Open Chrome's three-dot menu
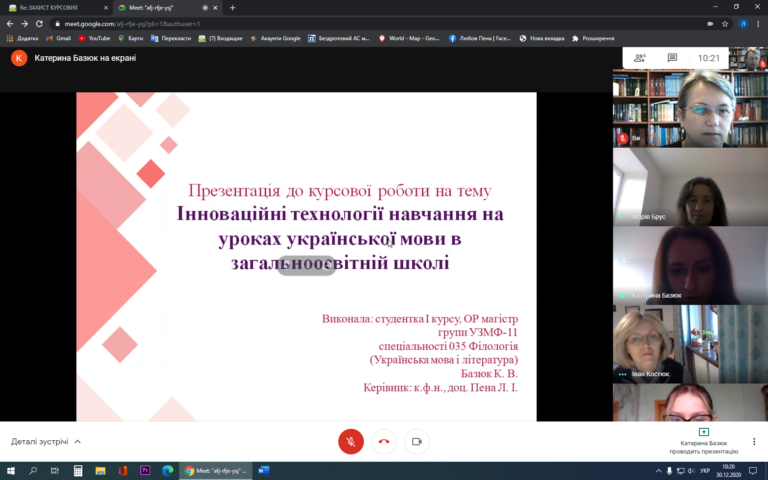This screenshot has width=768, height=480. coord(758,24)
